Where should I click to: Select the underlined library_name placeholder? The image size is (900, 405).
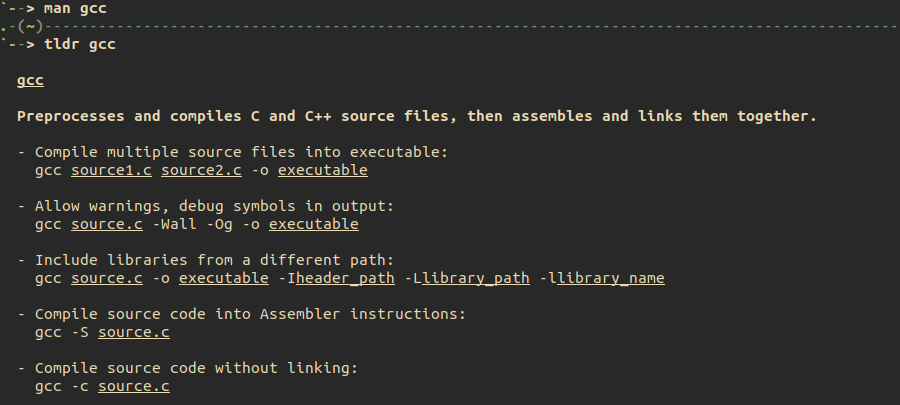point(610,278)
